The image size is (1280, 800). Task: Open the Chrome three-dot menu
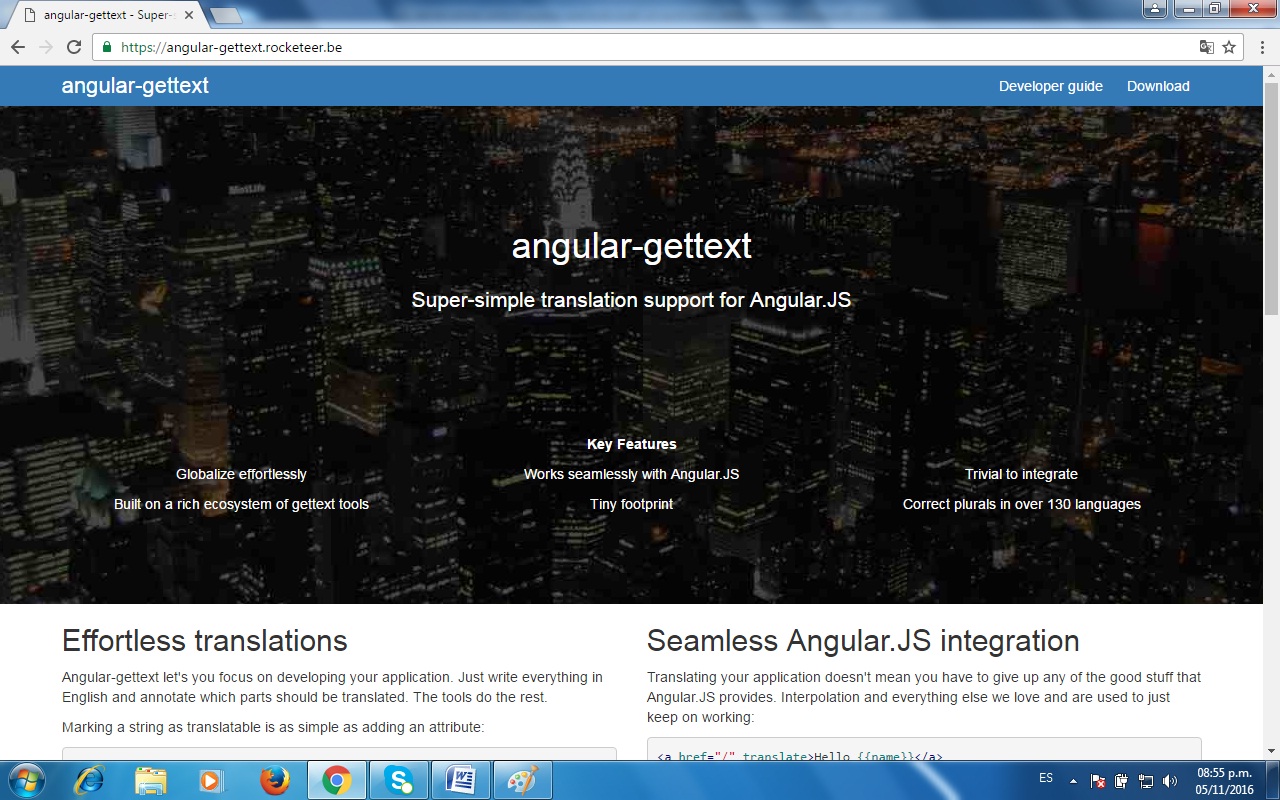(1262, 46)
